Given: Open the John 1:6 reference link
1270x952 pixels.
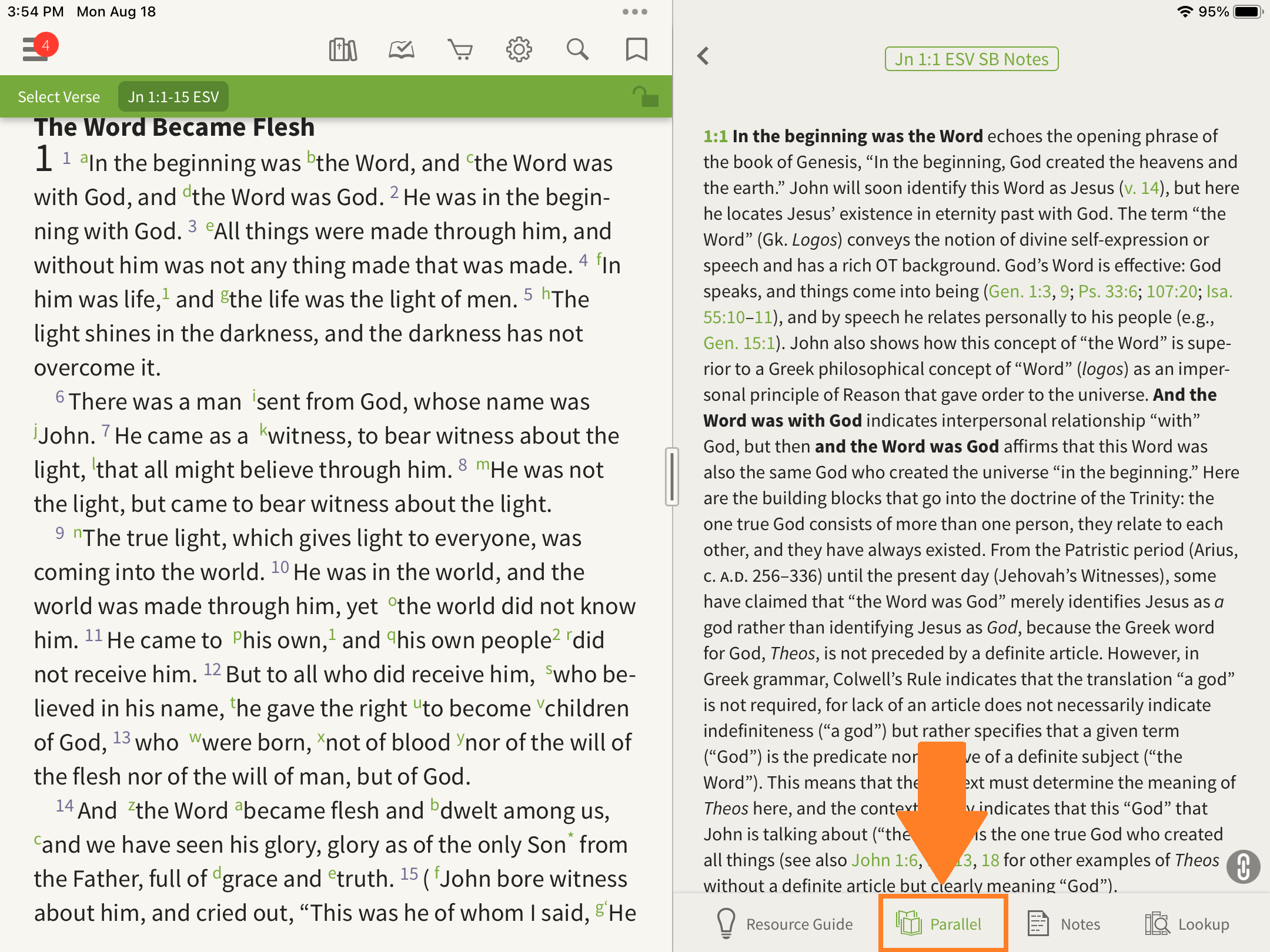Looking at the screenshot, I should 885,860.
